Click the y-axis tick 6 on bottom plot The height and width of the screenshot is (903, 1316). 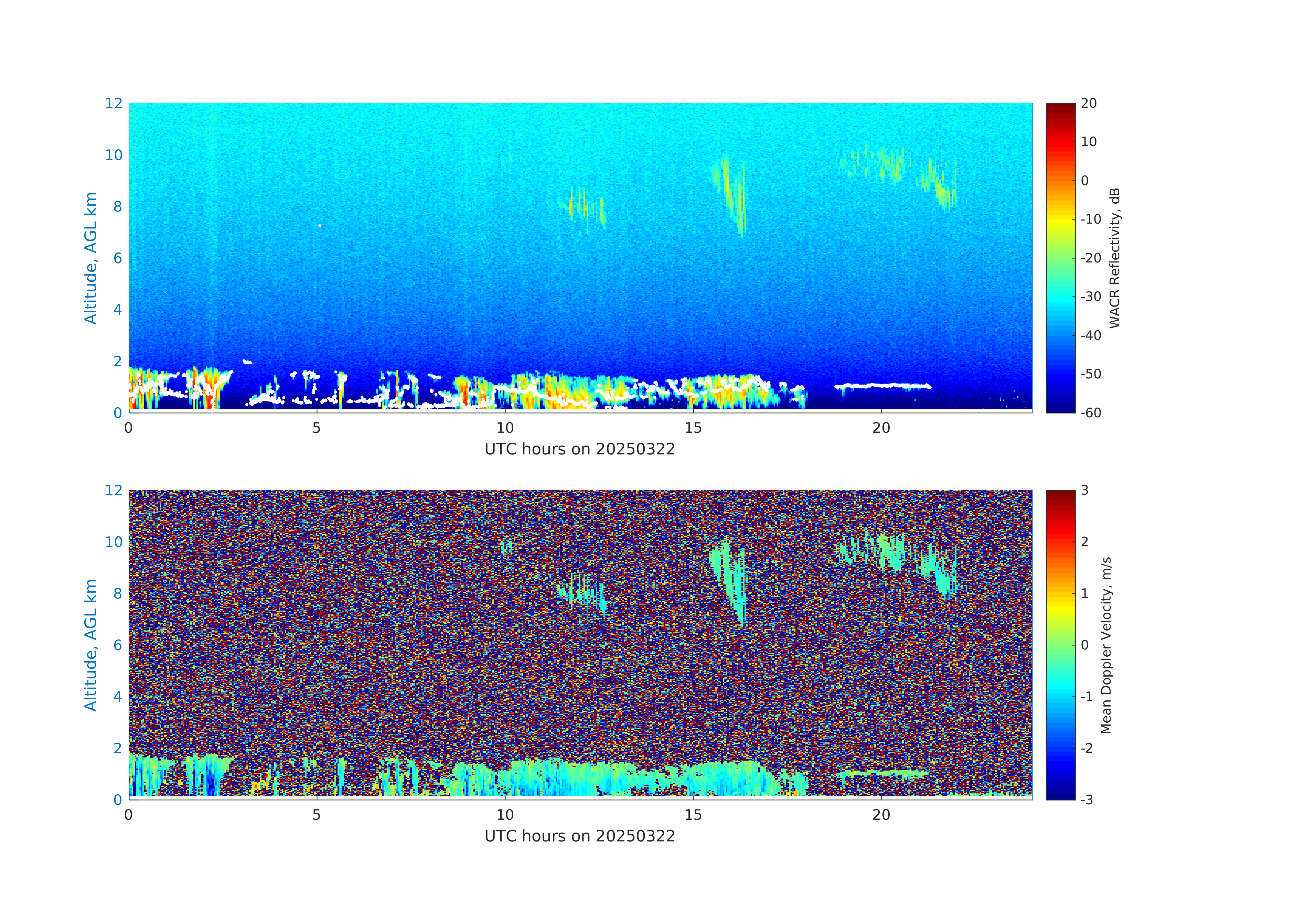click(x=117, y=645)
